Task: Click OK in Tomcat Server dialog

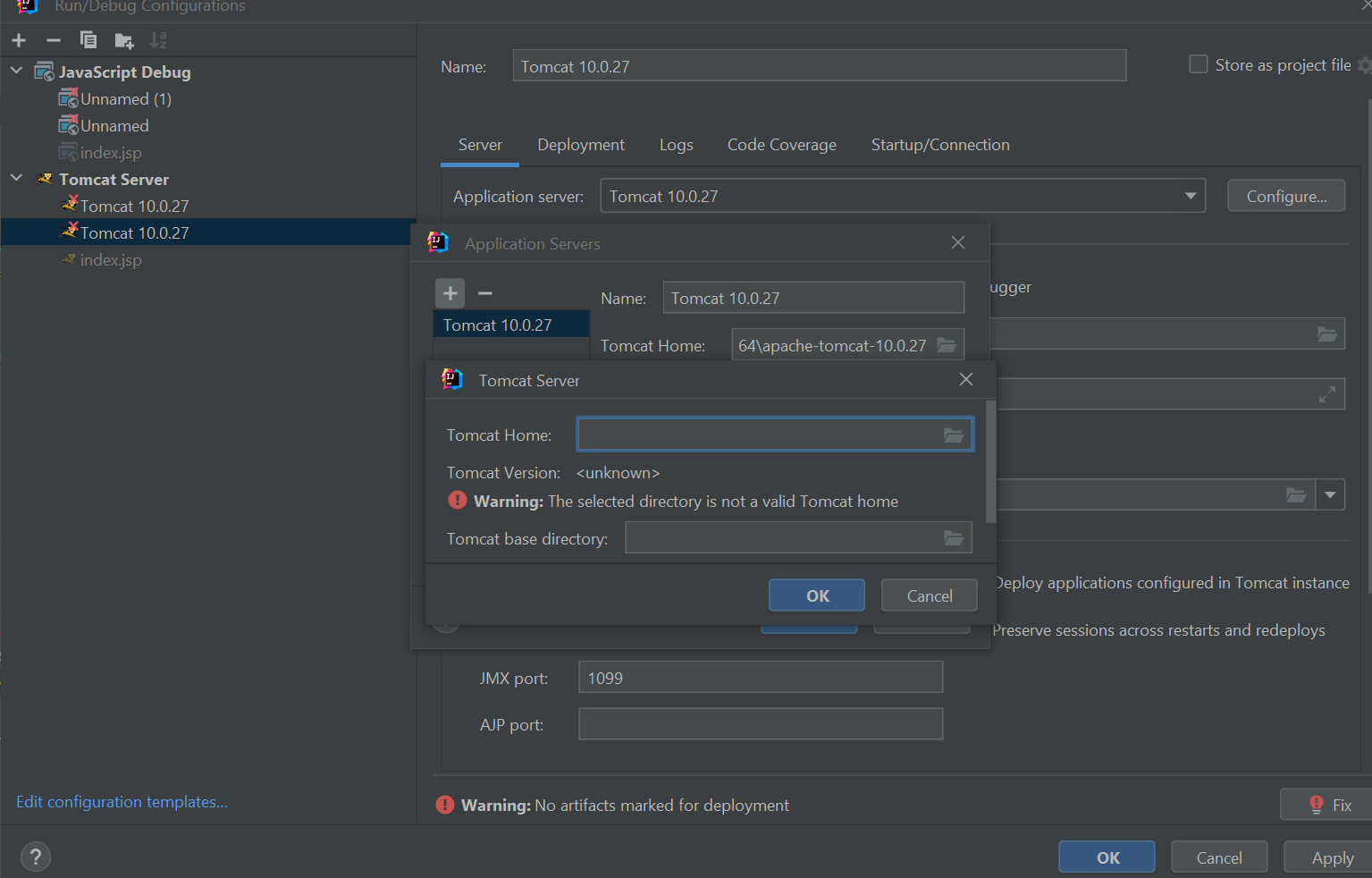Action: (x=817, y=595)
